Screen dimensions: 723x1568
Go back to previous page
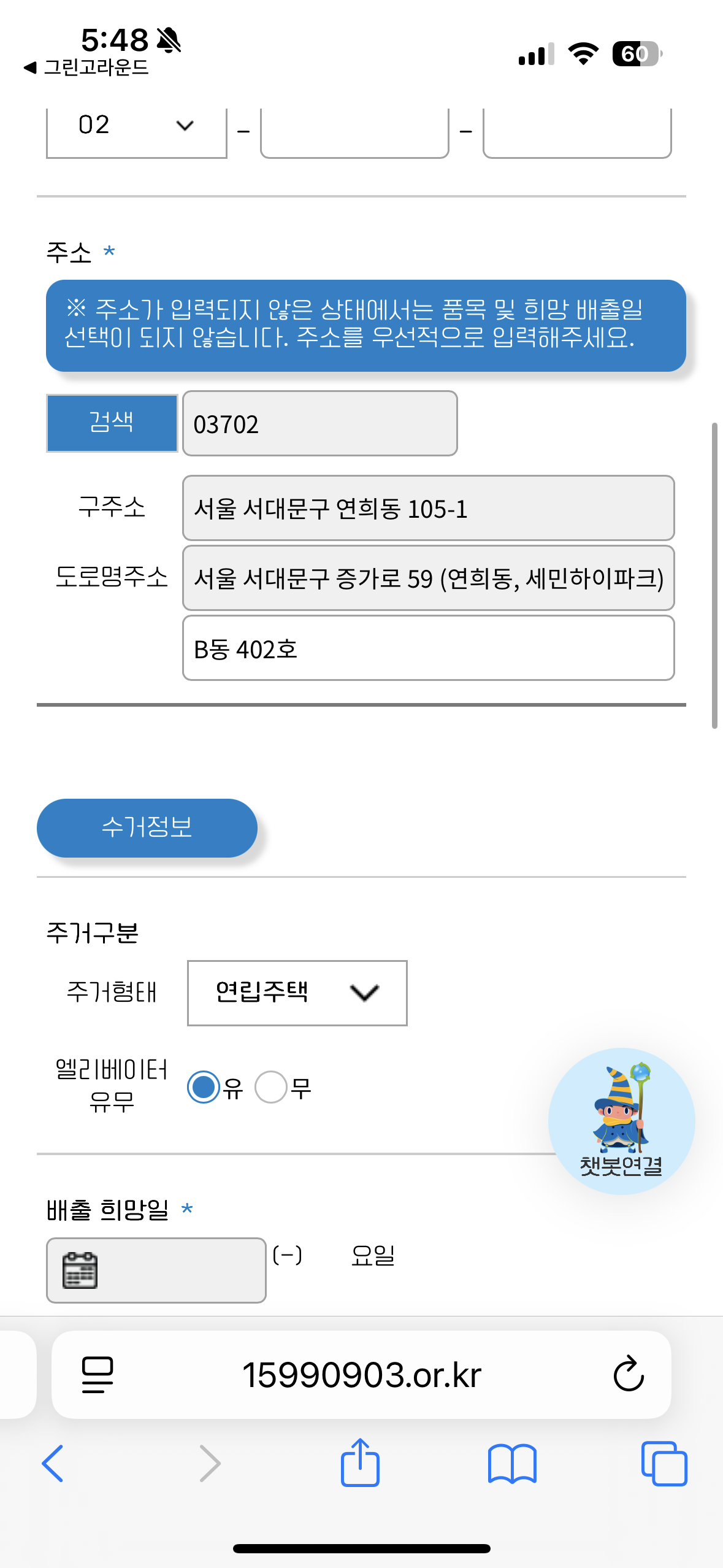click(x=53, y=1463)
